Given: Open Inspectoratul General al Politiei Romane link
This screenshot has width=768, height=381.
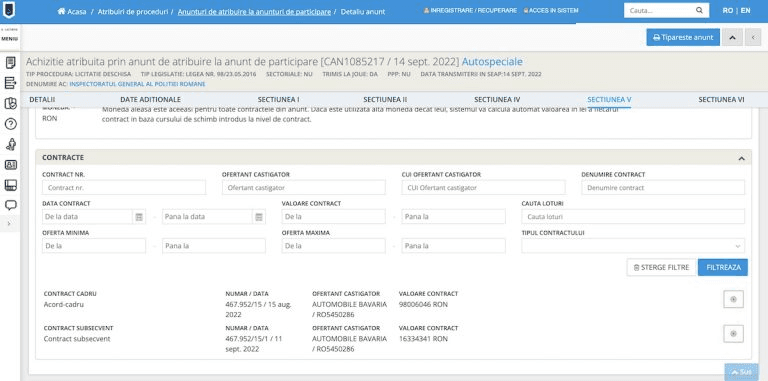Looking at the screenshot, I should pos(137,84).
